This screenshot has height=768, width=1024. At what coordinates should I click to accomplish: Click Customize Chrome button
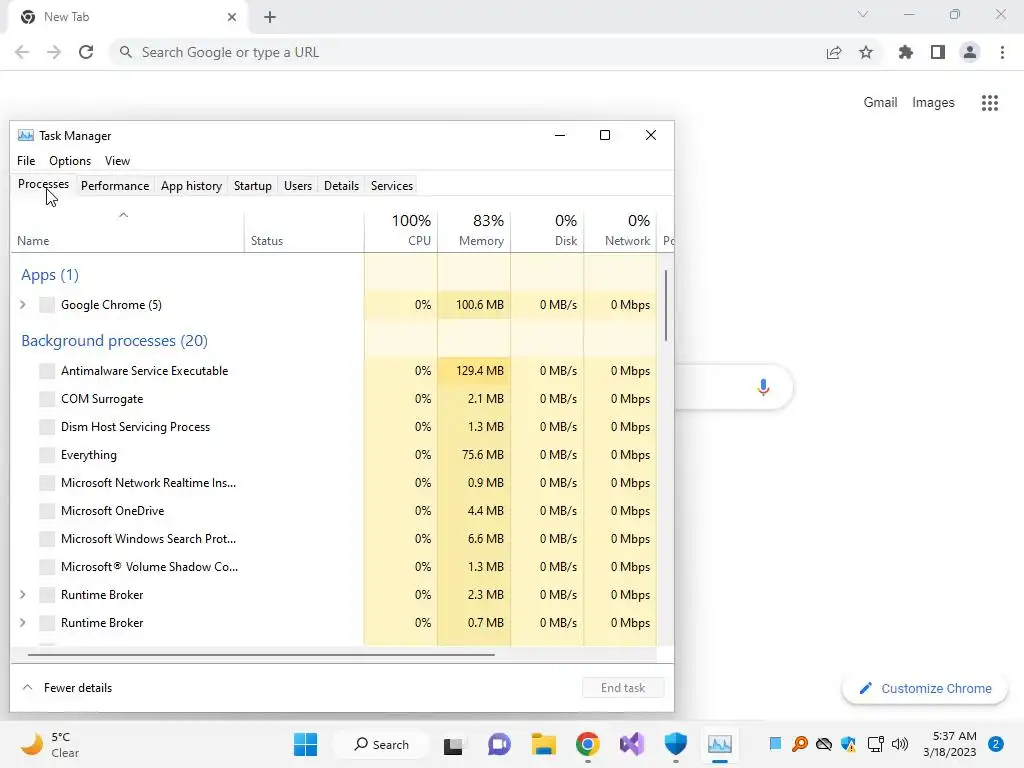pyautogui.click(x=925, y=688)
